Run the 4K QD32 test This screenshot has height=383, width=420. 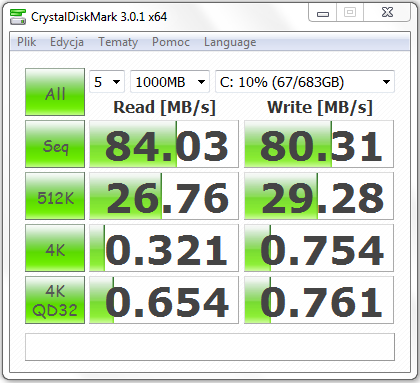pos(55,300)
